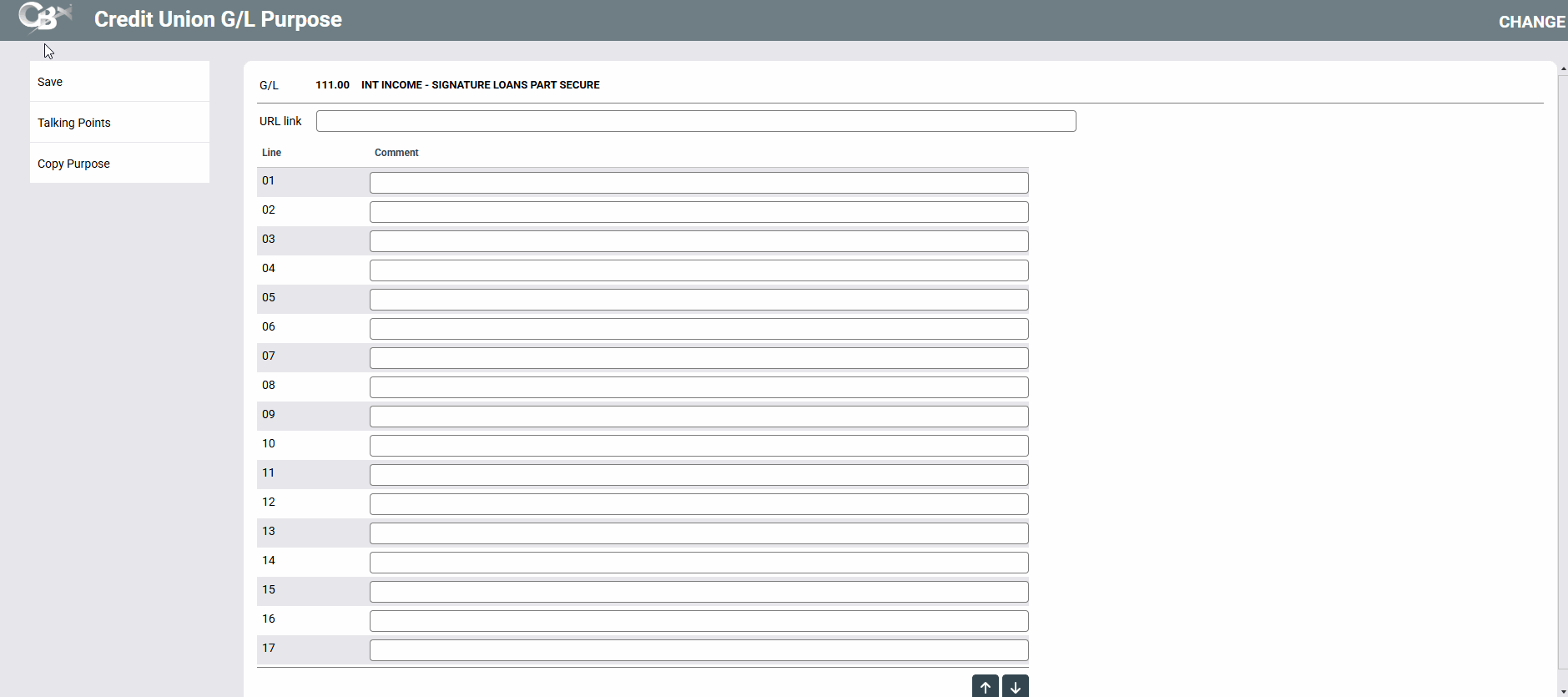
Task: Select the line 04 comment box
Action: point(698,270)
